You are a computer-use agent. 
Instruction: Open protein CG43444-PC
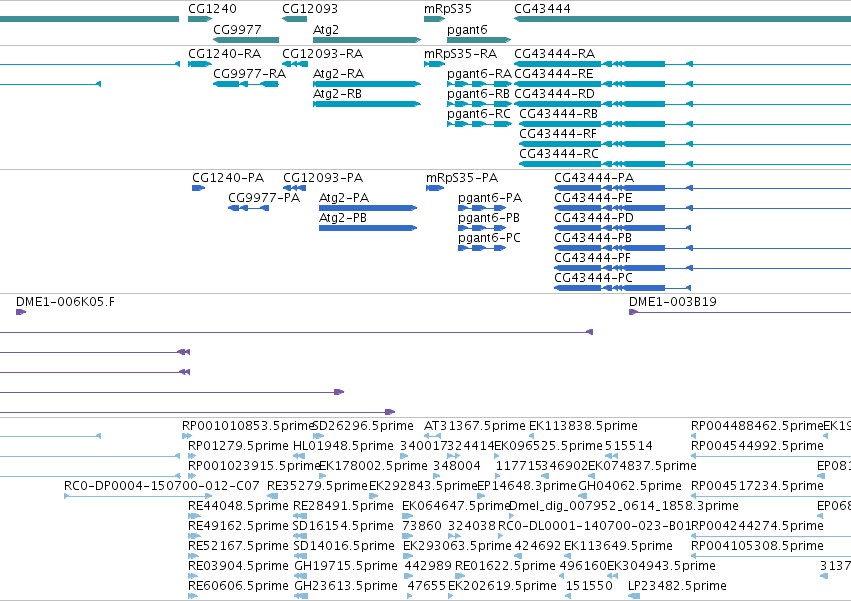(623, 289)
